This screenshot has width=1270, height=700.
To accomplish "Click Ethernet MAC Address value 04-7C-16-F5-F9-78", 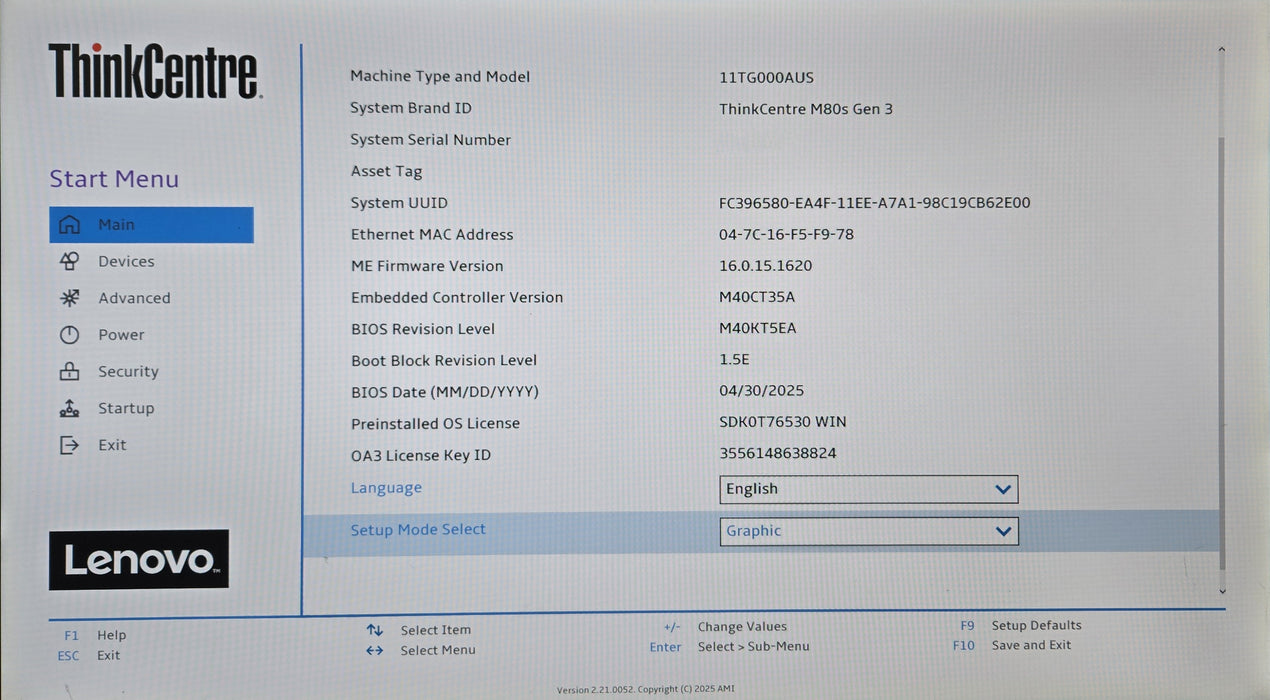I will click(x=787, y=235).
